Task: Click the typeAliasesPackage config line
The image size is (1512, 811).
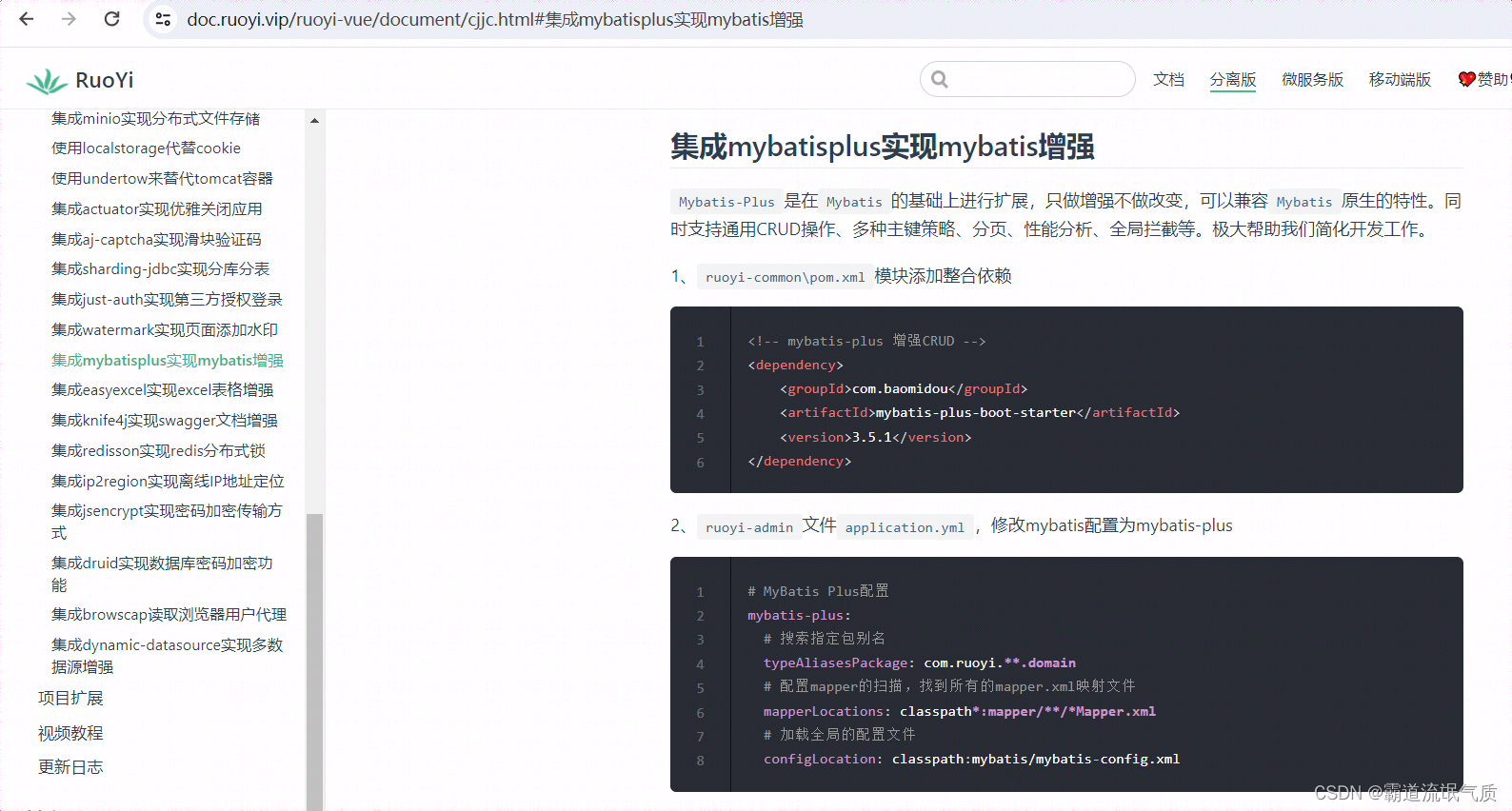Action: tap(920, 663)
